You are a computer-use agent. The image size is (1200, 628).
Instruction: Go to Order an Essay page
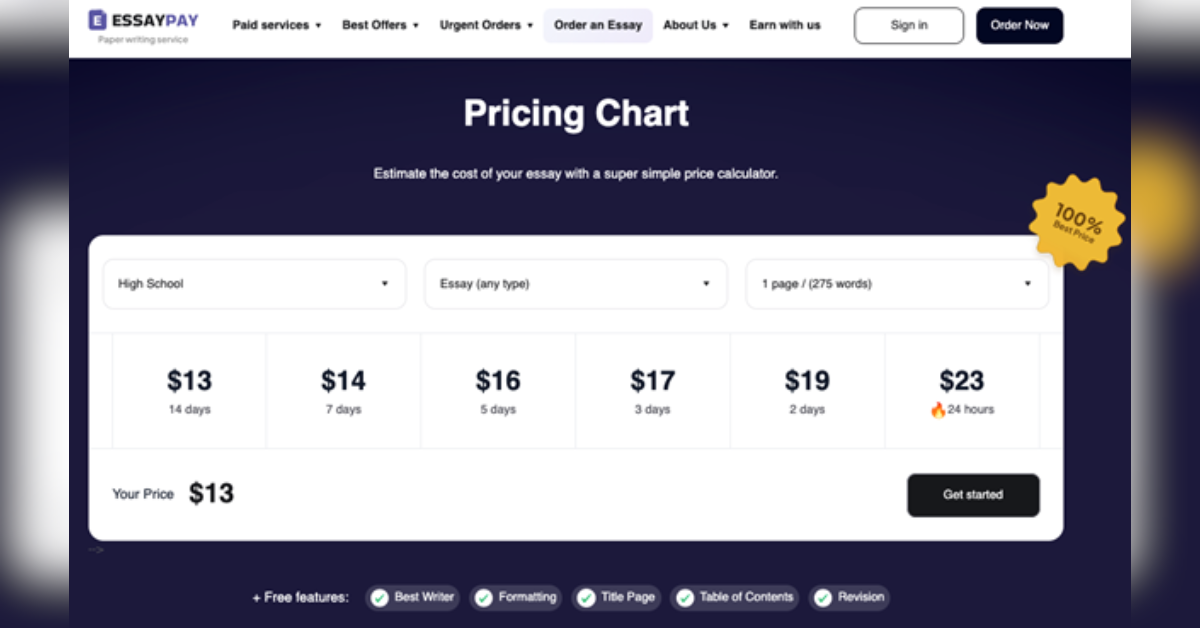(x=598, y=25)
